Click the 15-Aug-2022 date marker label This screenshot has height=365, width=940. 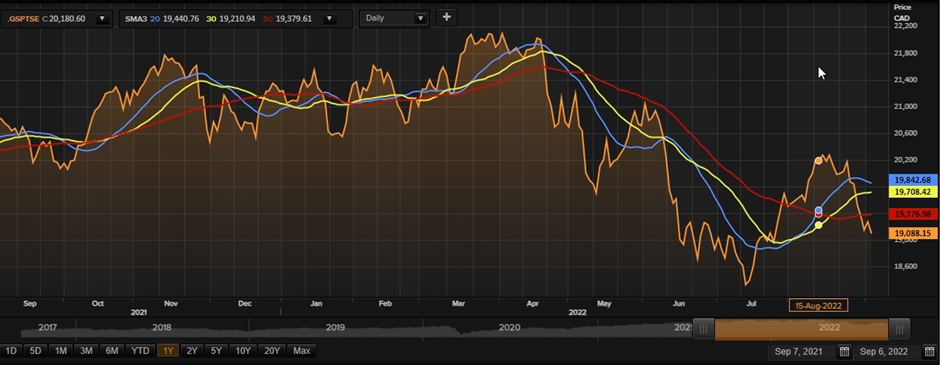pyautogui.click(x=818, y=306)
